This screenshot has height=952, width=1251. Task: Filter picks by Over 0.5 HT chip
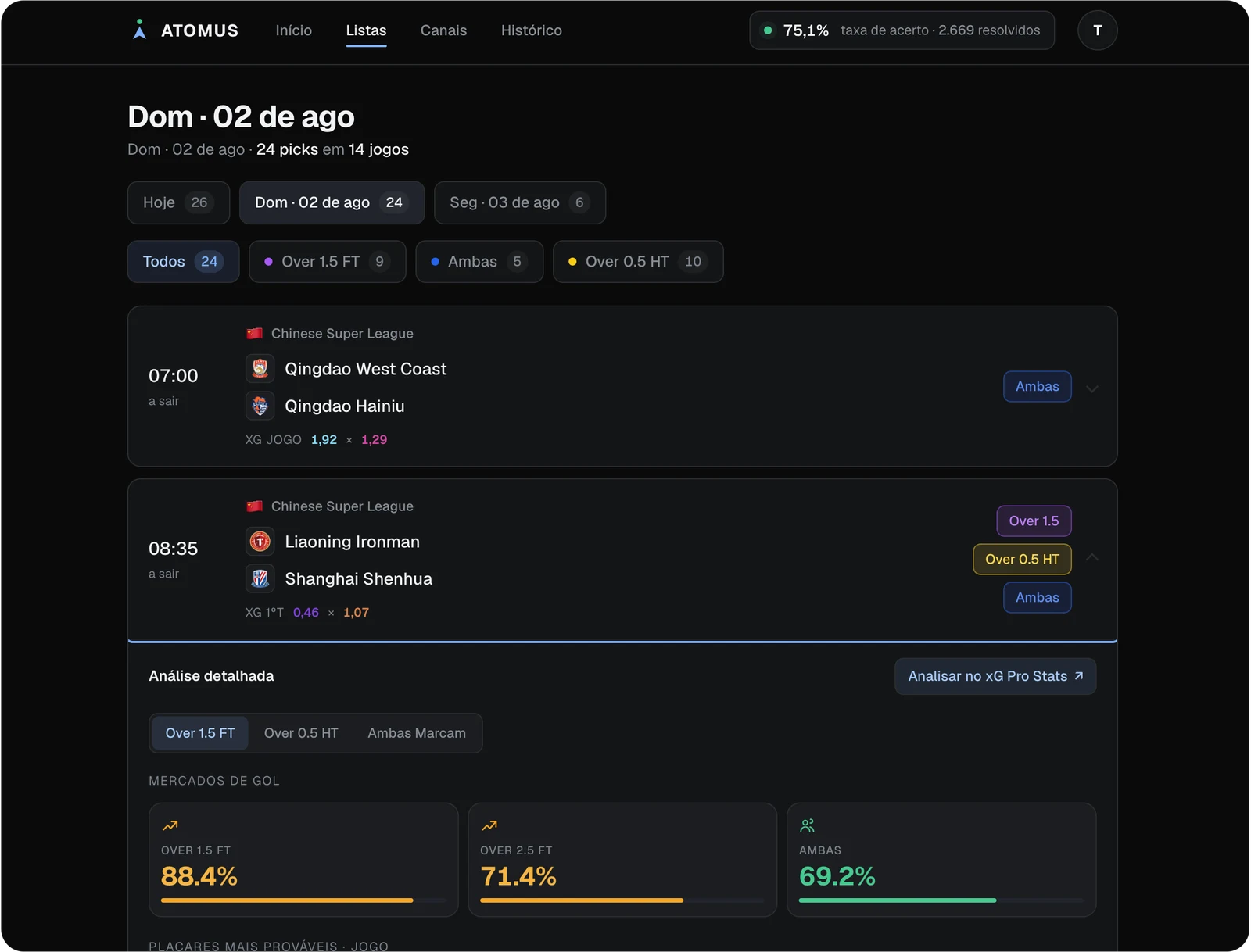coord(638,261)
